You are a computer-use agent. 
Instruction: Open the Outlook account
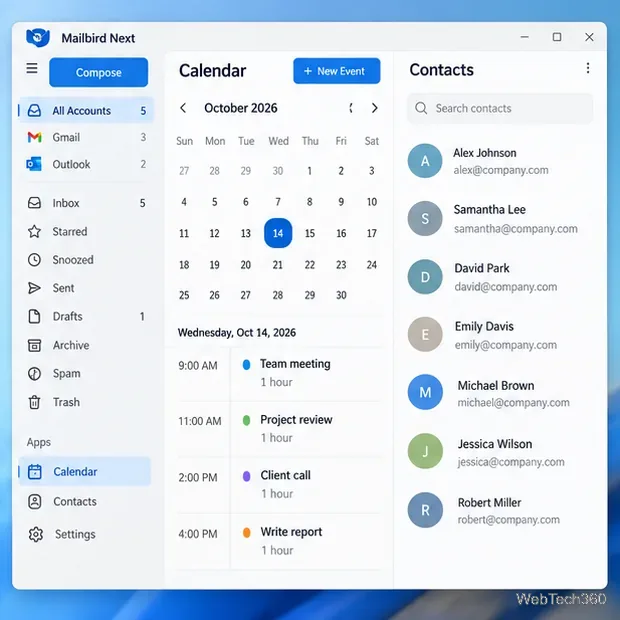86,164
